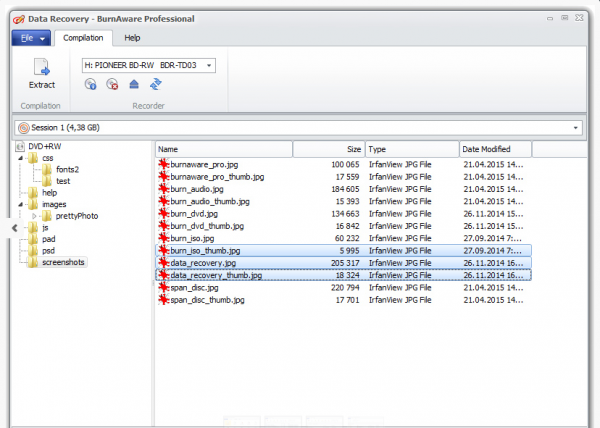
Task: Minimize the Data Recovery window
Action: (550, 18)
